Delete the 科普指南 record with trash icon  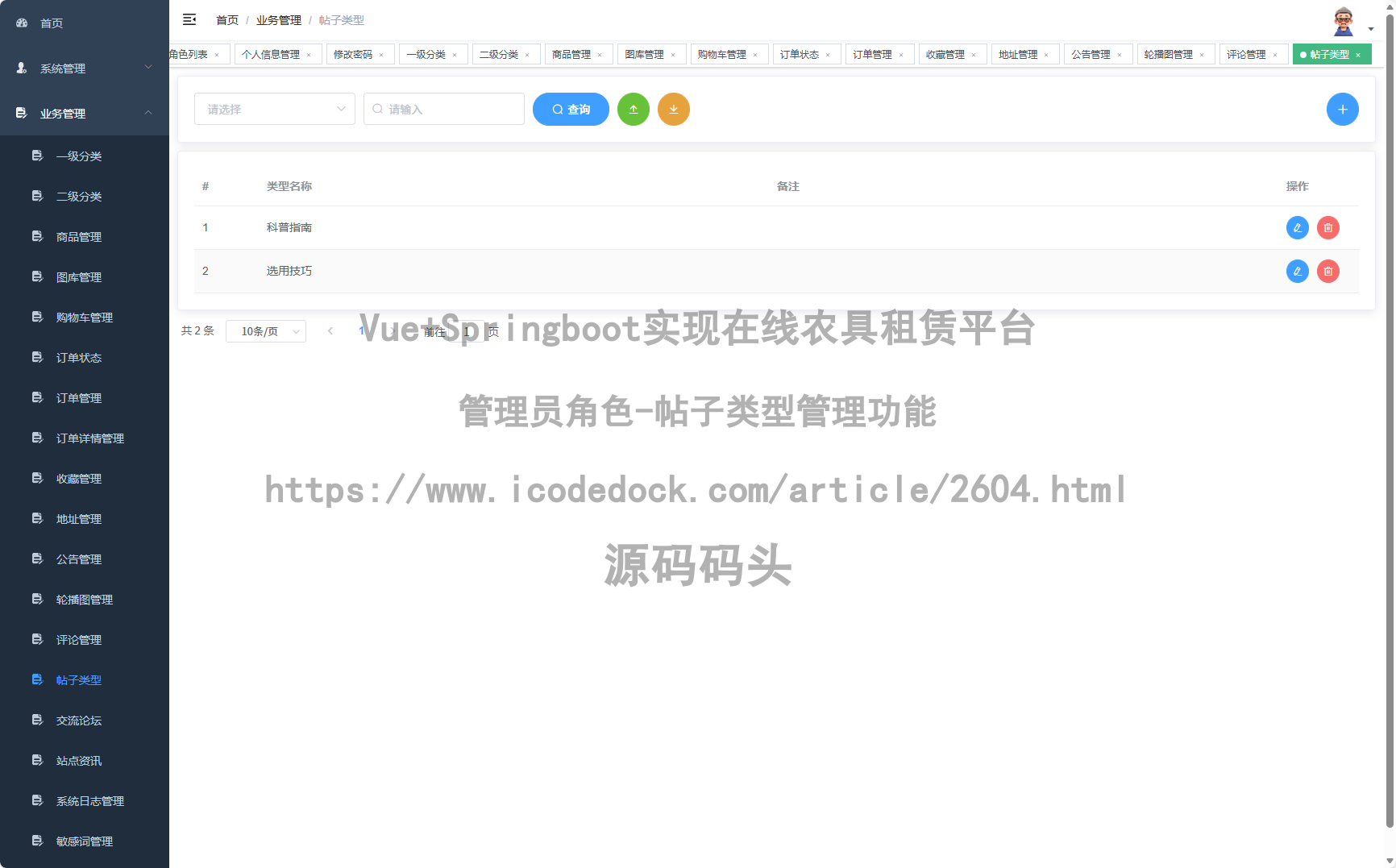1327,227
